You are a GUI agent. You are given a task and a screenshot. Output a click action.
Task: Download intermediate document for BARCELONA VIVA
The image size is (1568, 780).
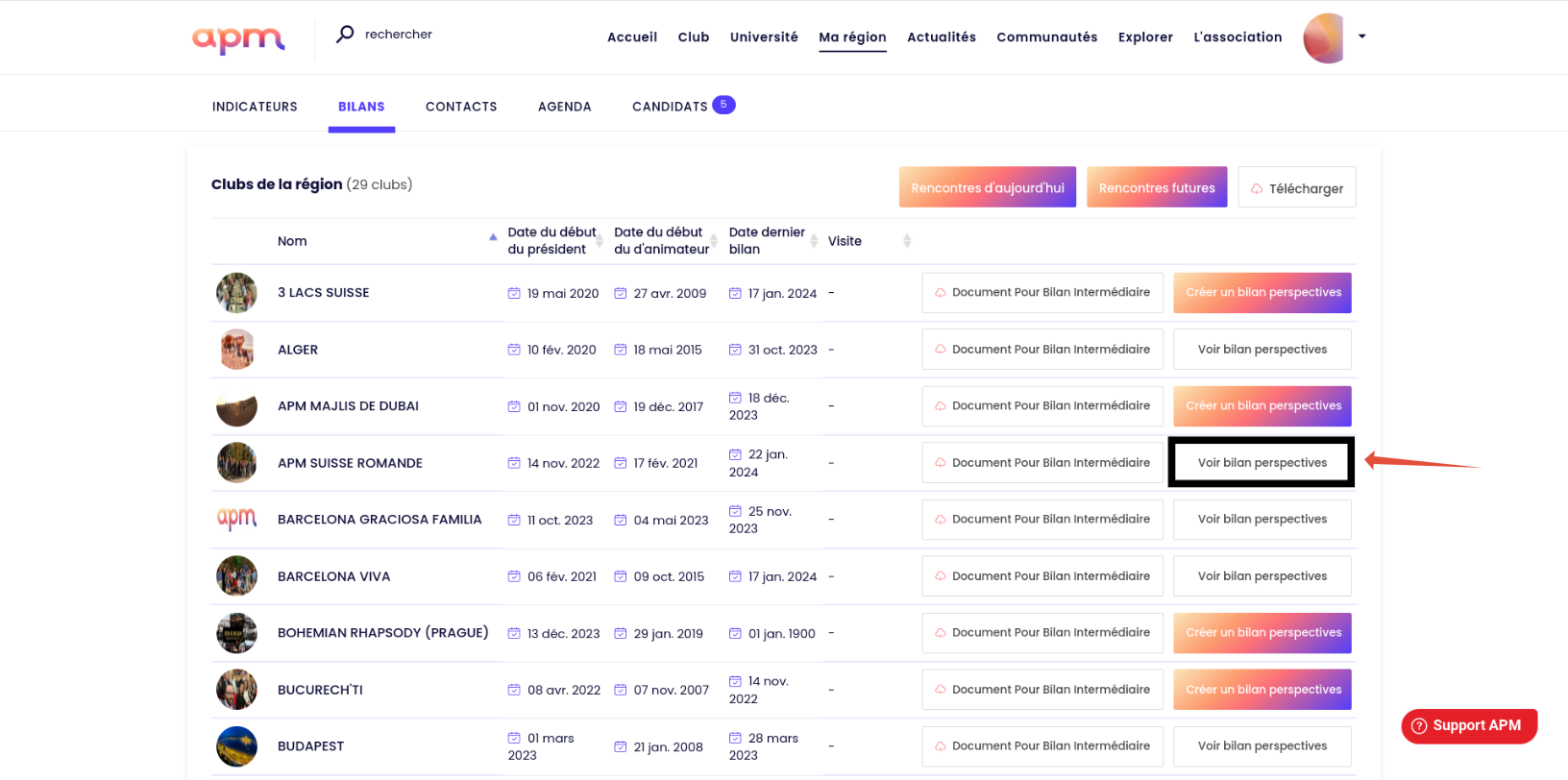tap(1042, 576)
